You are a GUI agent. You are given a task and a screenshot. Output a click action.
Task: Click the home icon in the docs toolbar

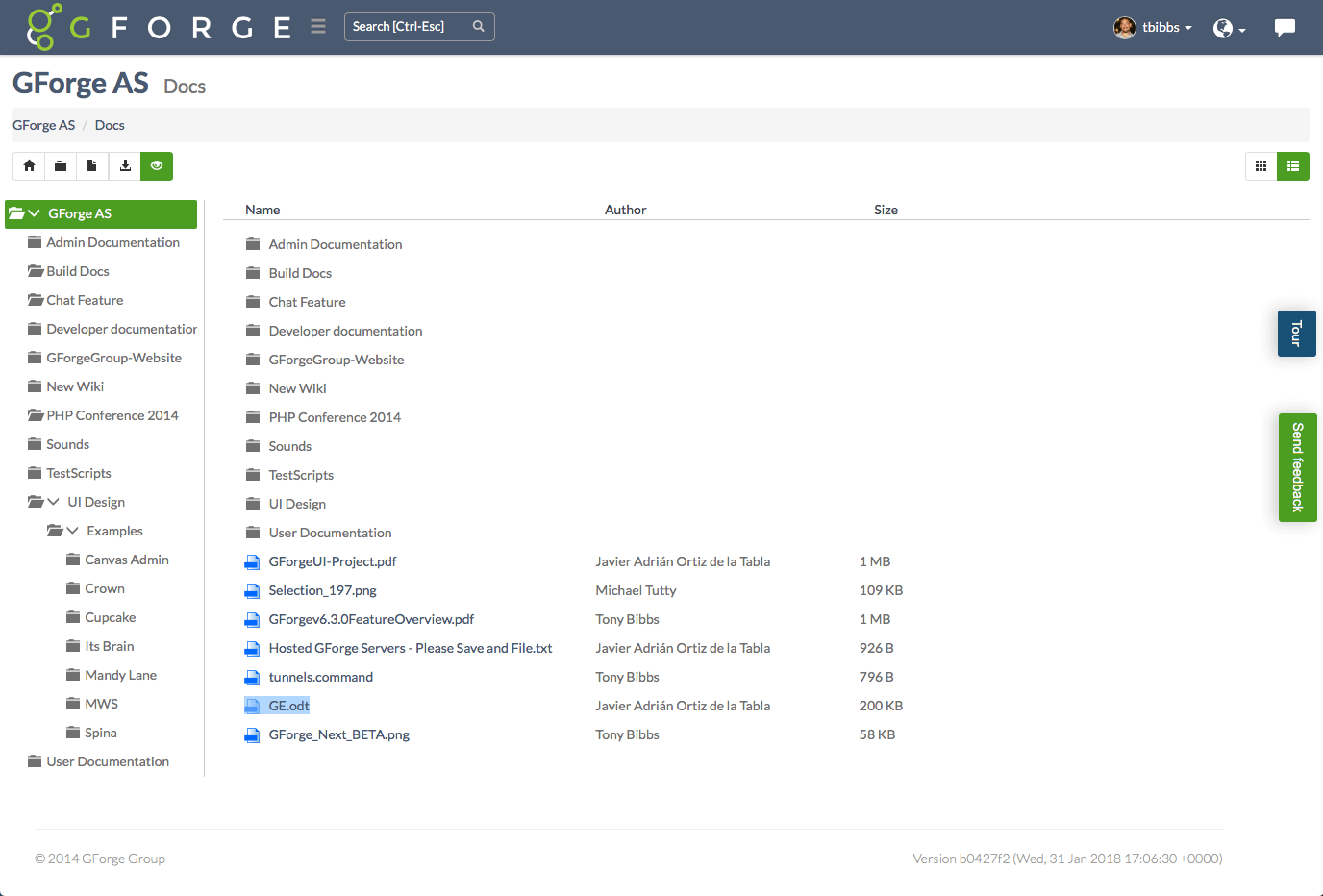click(28, 165)
